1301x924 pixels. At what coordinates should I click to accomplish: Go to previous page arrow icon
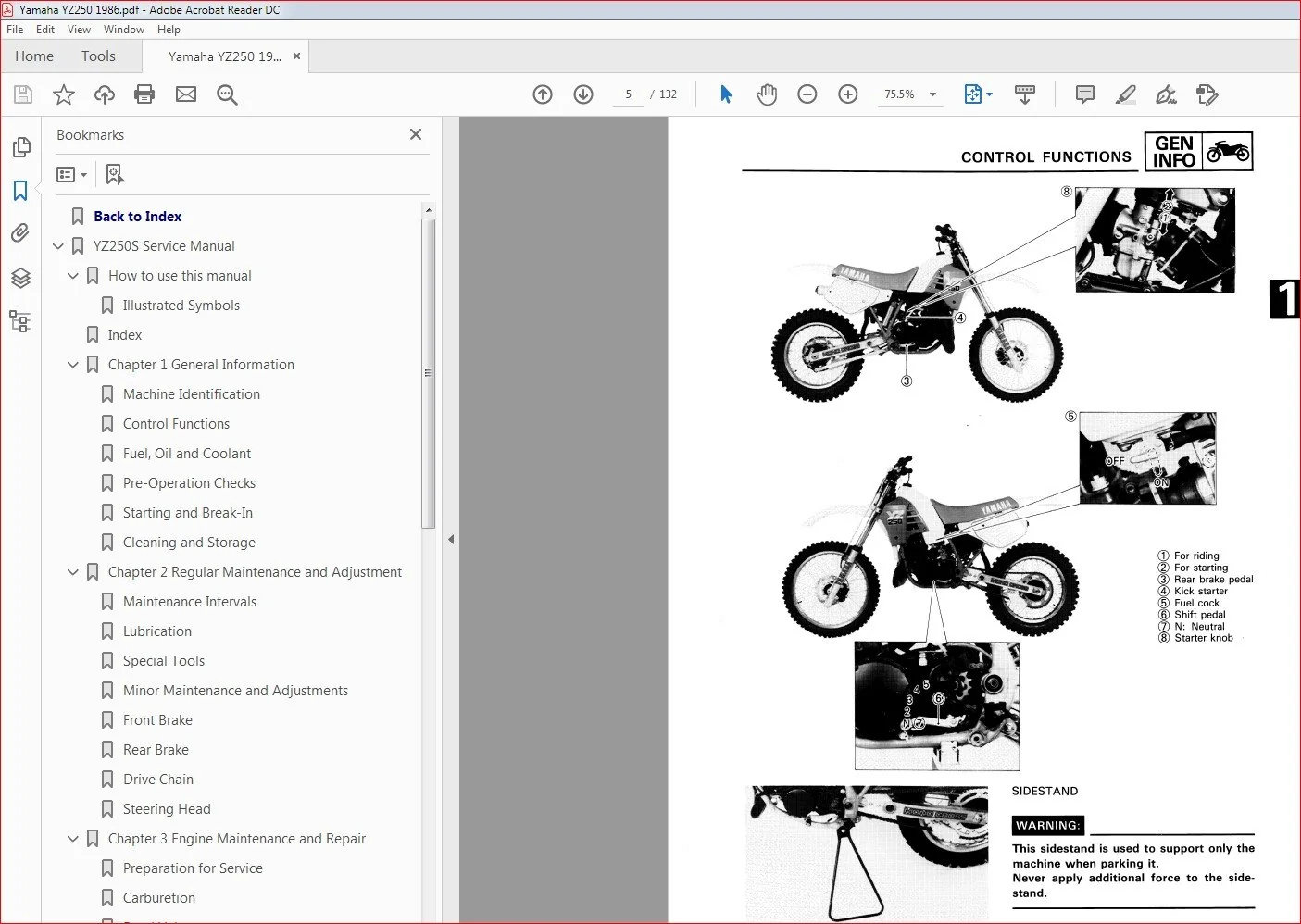click(x=543, y=94)
